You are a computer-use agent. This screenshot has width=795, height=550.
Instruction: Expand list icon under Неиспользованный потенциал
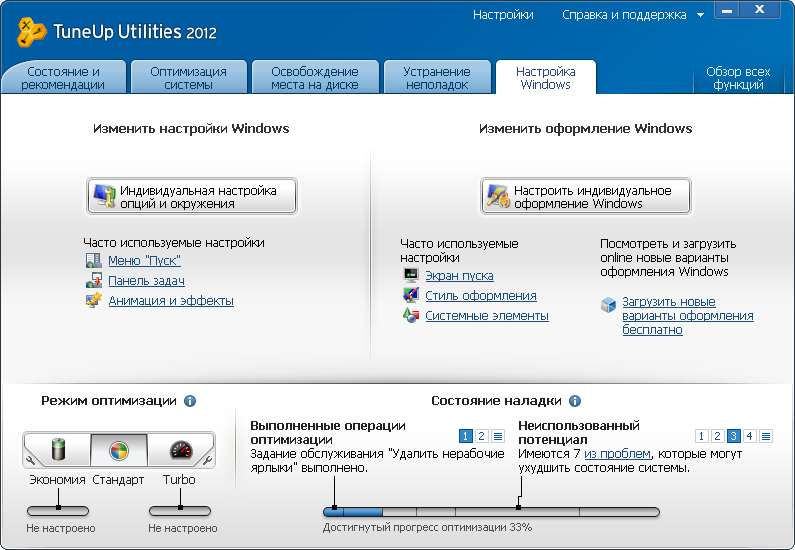[x=766, y=436]
